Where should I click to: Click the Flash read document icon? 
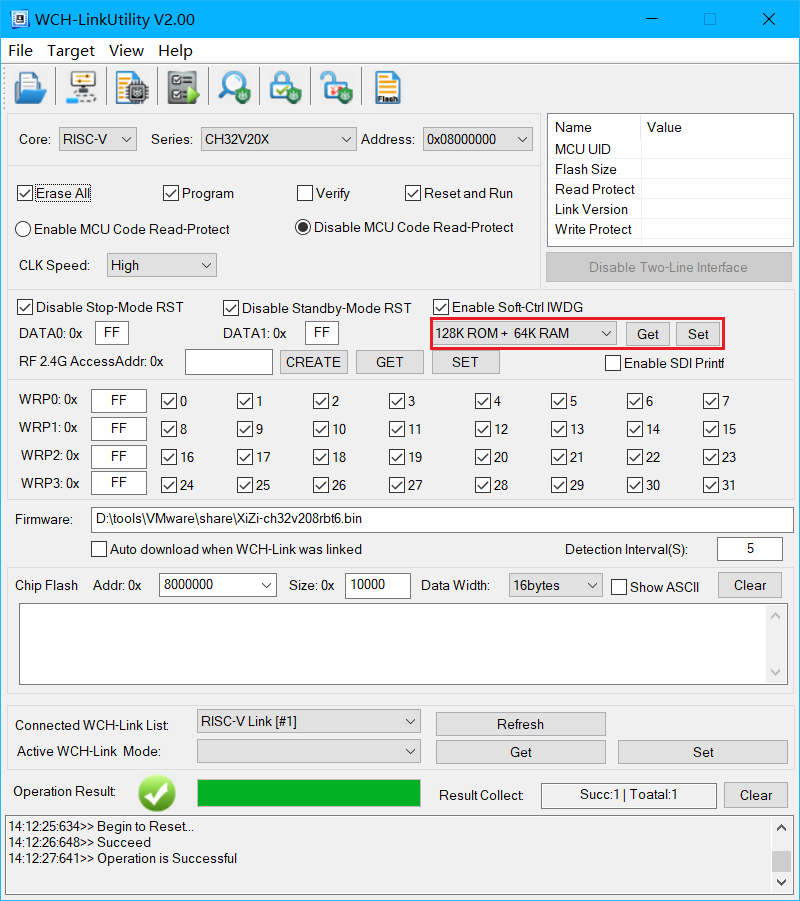pos(387,87)
